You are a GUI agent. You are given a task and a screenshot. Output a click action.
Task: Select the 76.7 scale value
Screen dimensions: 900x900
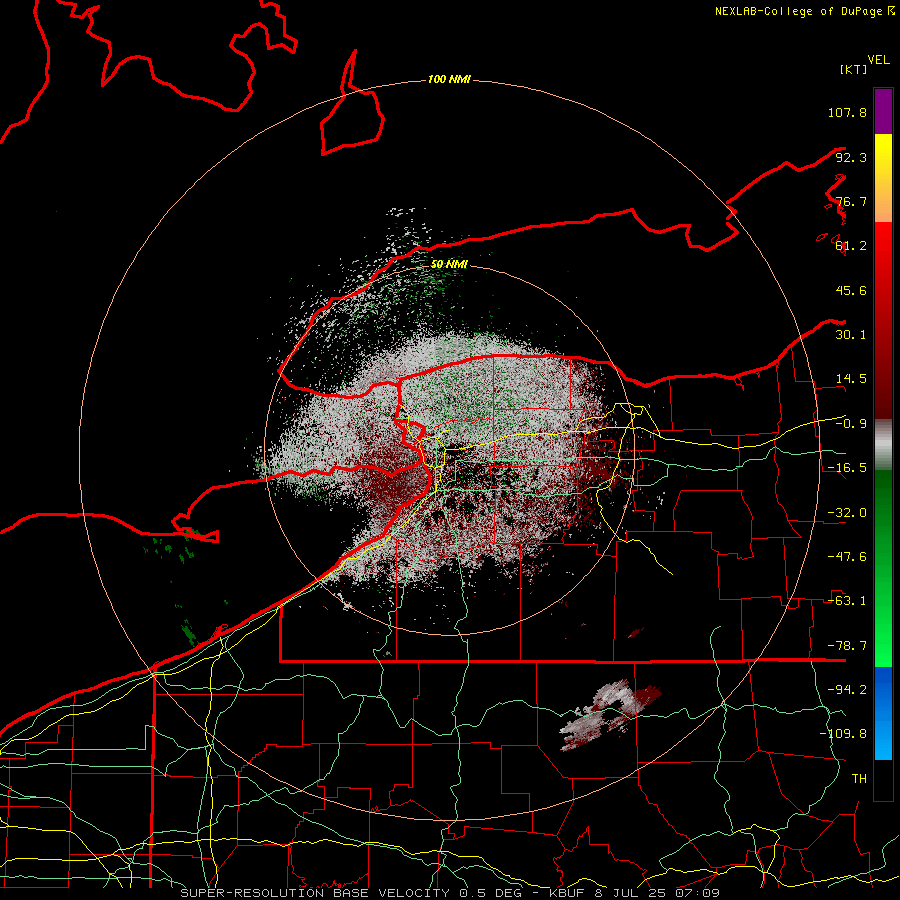tap(851, 201)
